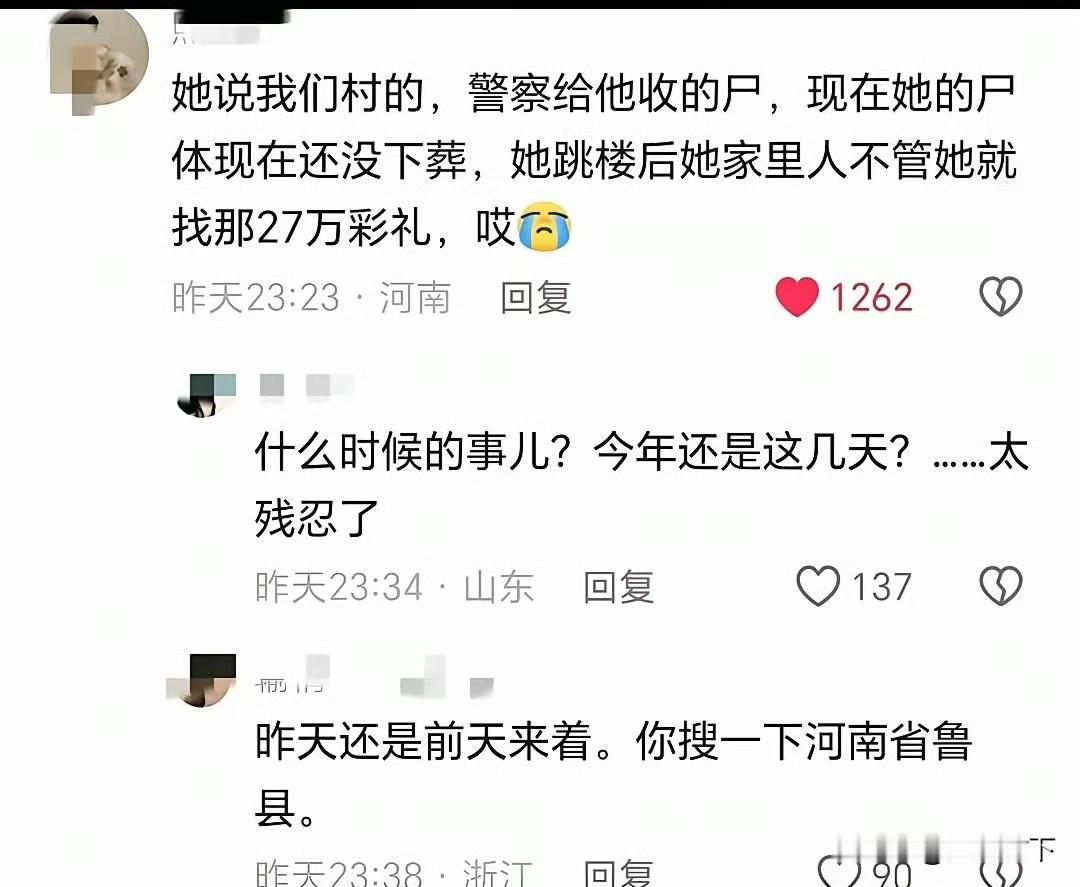
Task: Tap the 昨天23:23 · 河南 timestamp
Action: (311, 298)
